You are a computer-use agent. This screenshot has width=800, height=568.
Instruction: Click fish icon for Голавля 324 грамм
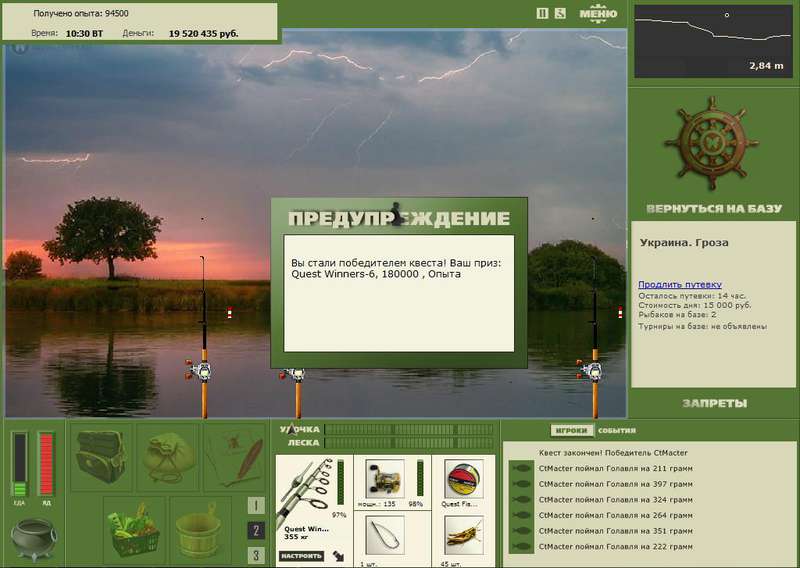[521, 500]
